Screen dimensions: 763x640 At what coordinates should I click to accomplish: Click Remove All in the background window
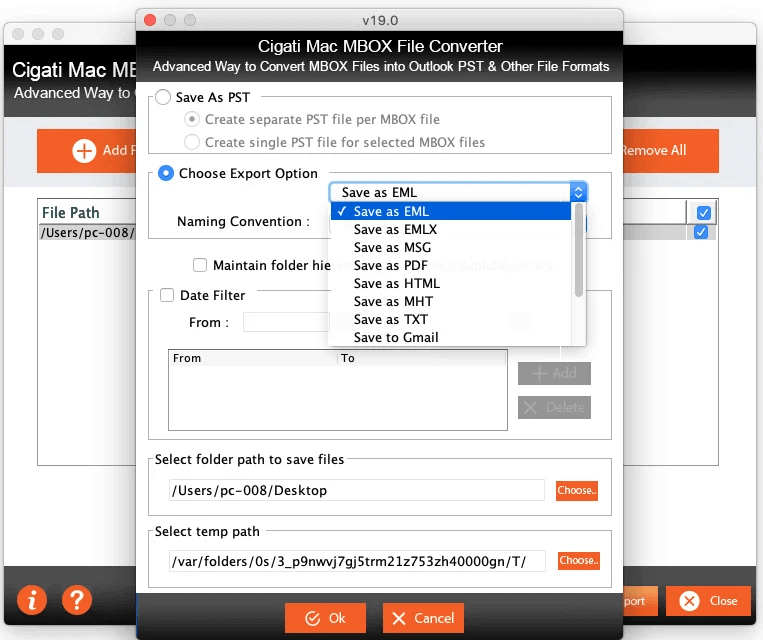(x=671, y=151)
